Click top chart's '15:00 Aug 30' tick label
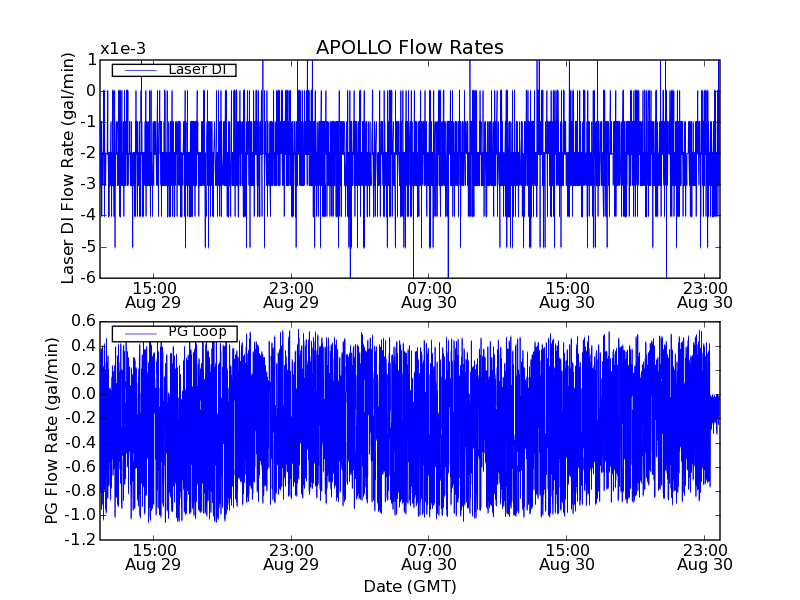Image resolution: width=800 pixels, height=600 pixels. coord(567,295)
